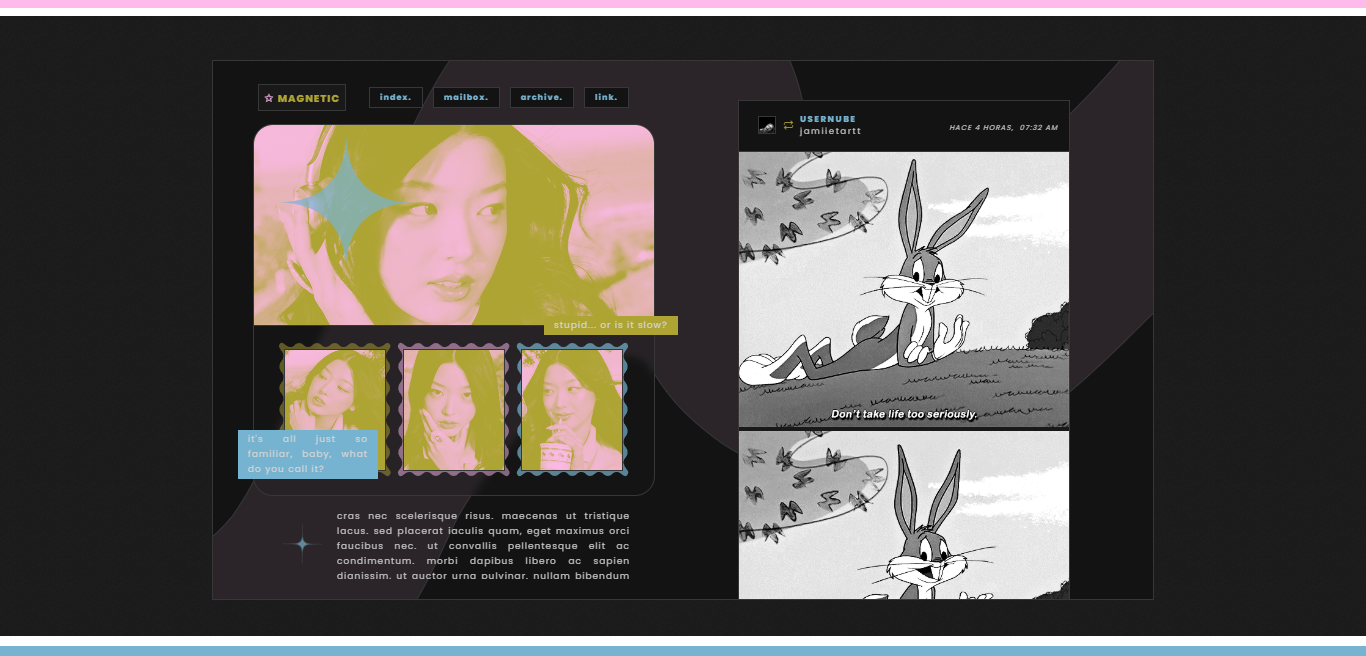
Task: Click the 'cras nec scelerisque risus' description paragraph
Action: (x=483, y=546)
